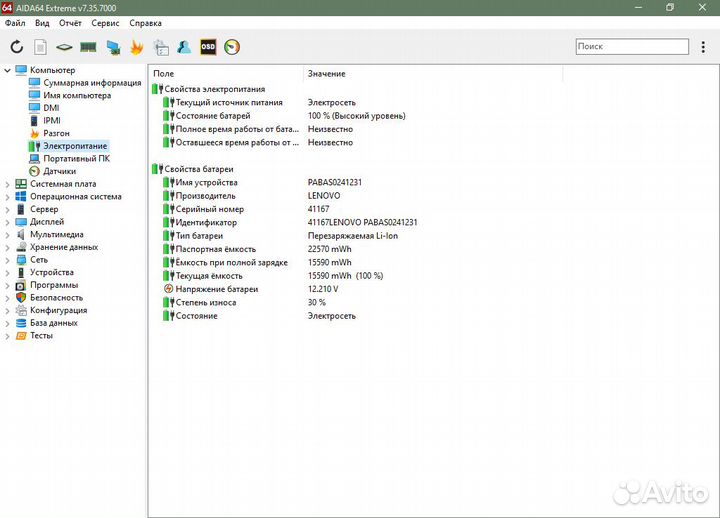Viewport: 720px width, 518px height.
Task: Click the Разгон flame icon in tree
Action: (x=34, y=133)
